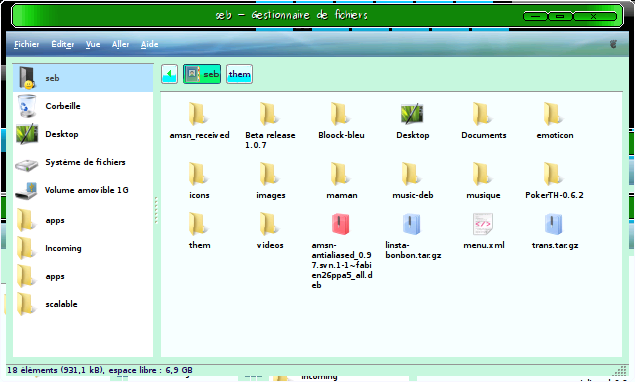Open the Fichier menu
Image resolution: width=635 pixels, height=382 pixels.
[x=27, y=44]
